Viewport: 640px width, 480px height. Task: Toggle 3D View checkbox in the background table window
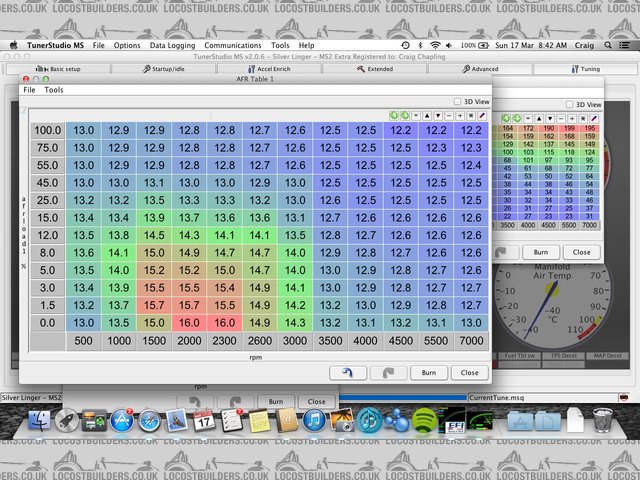click(x=569, y=104)
